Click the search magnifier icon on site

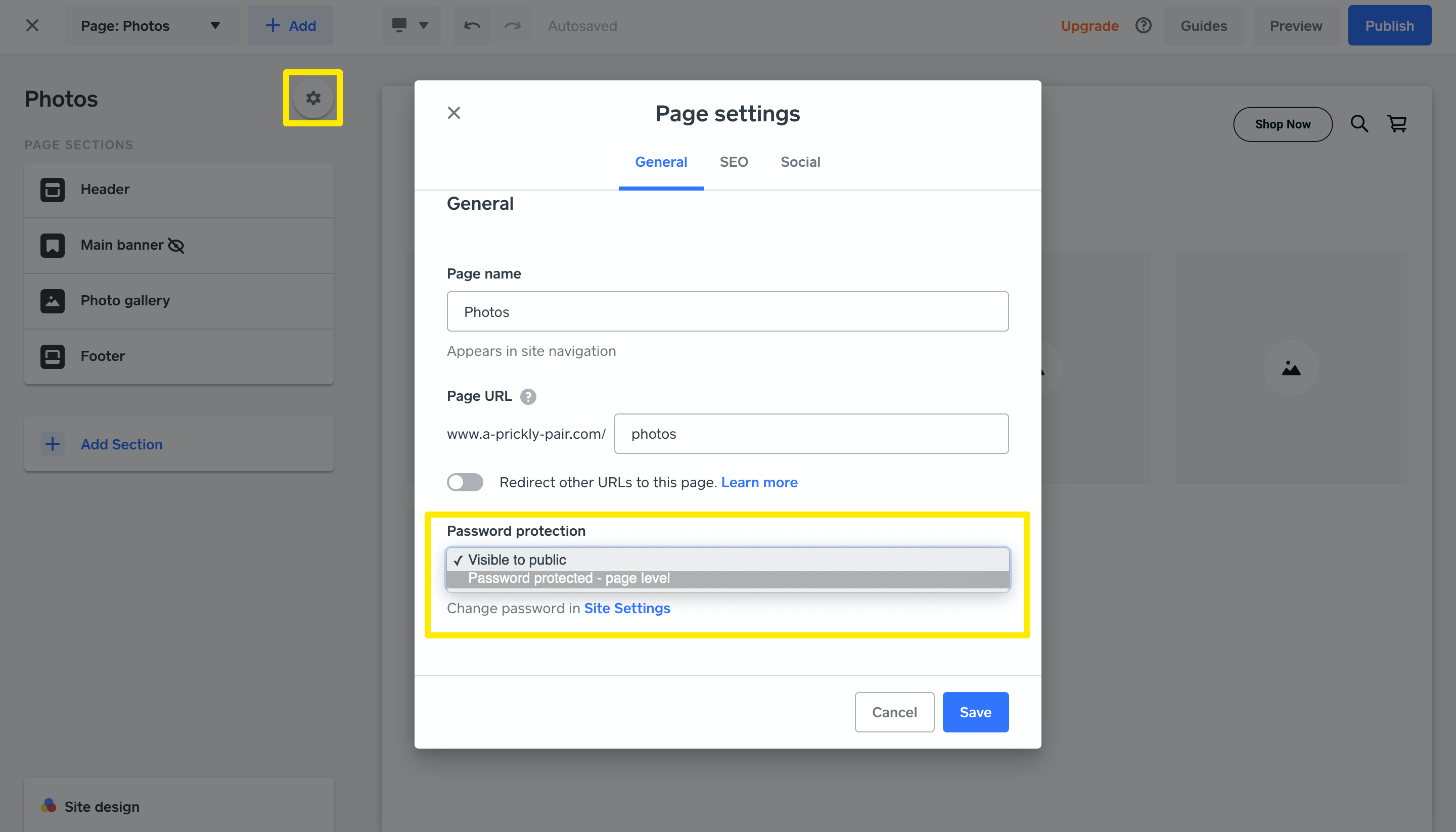[1359, 124]
